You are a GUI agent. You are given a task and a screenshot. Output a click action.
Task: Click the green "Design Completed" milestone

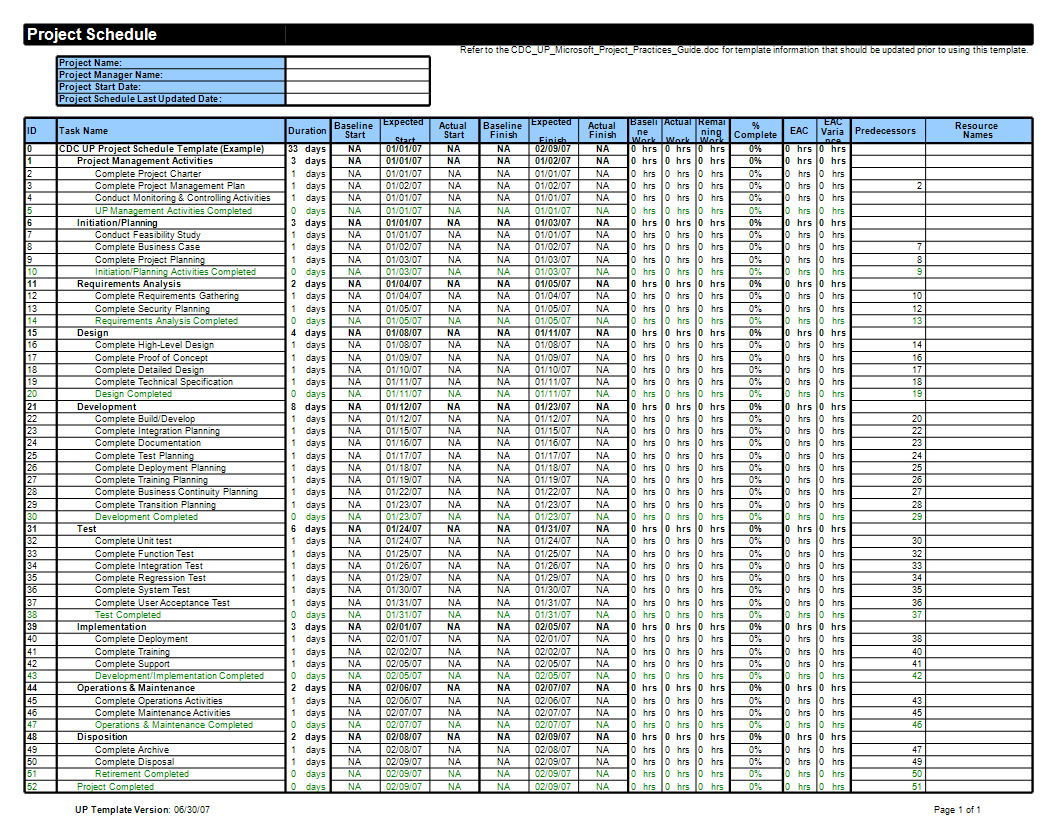[x=134, y=394]
